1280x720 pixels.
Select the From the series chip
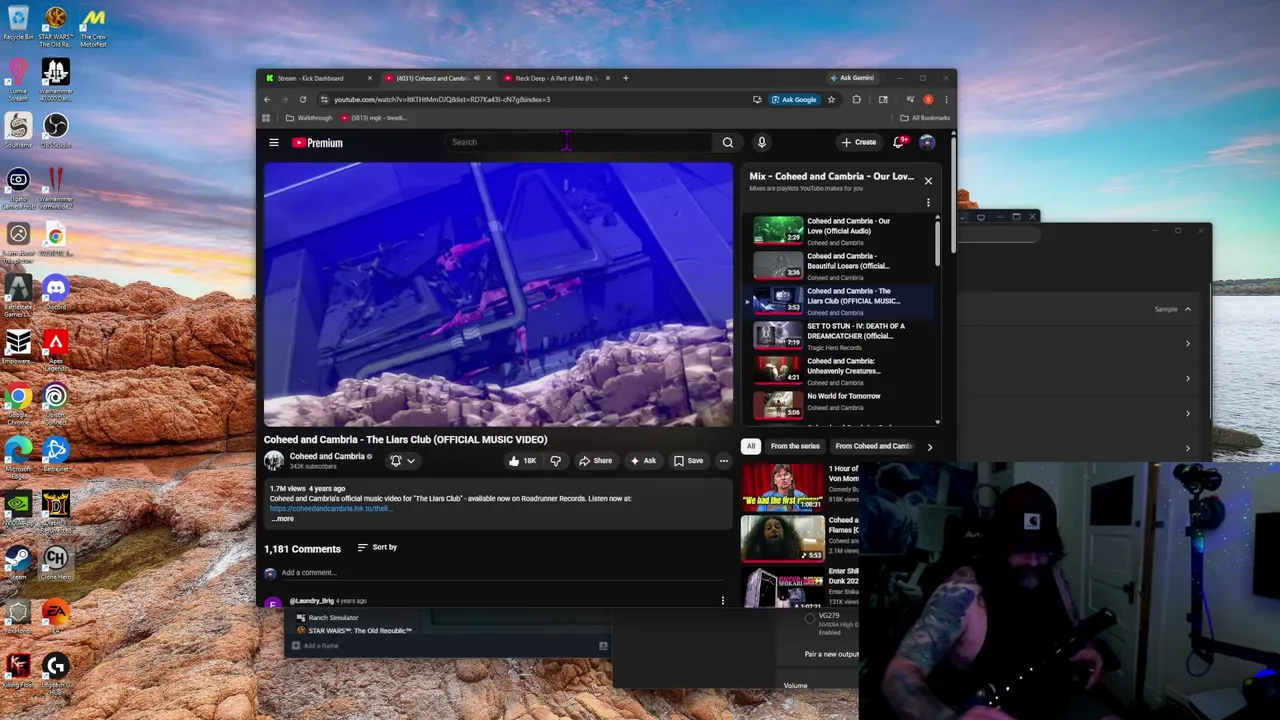tap(795, 446)
